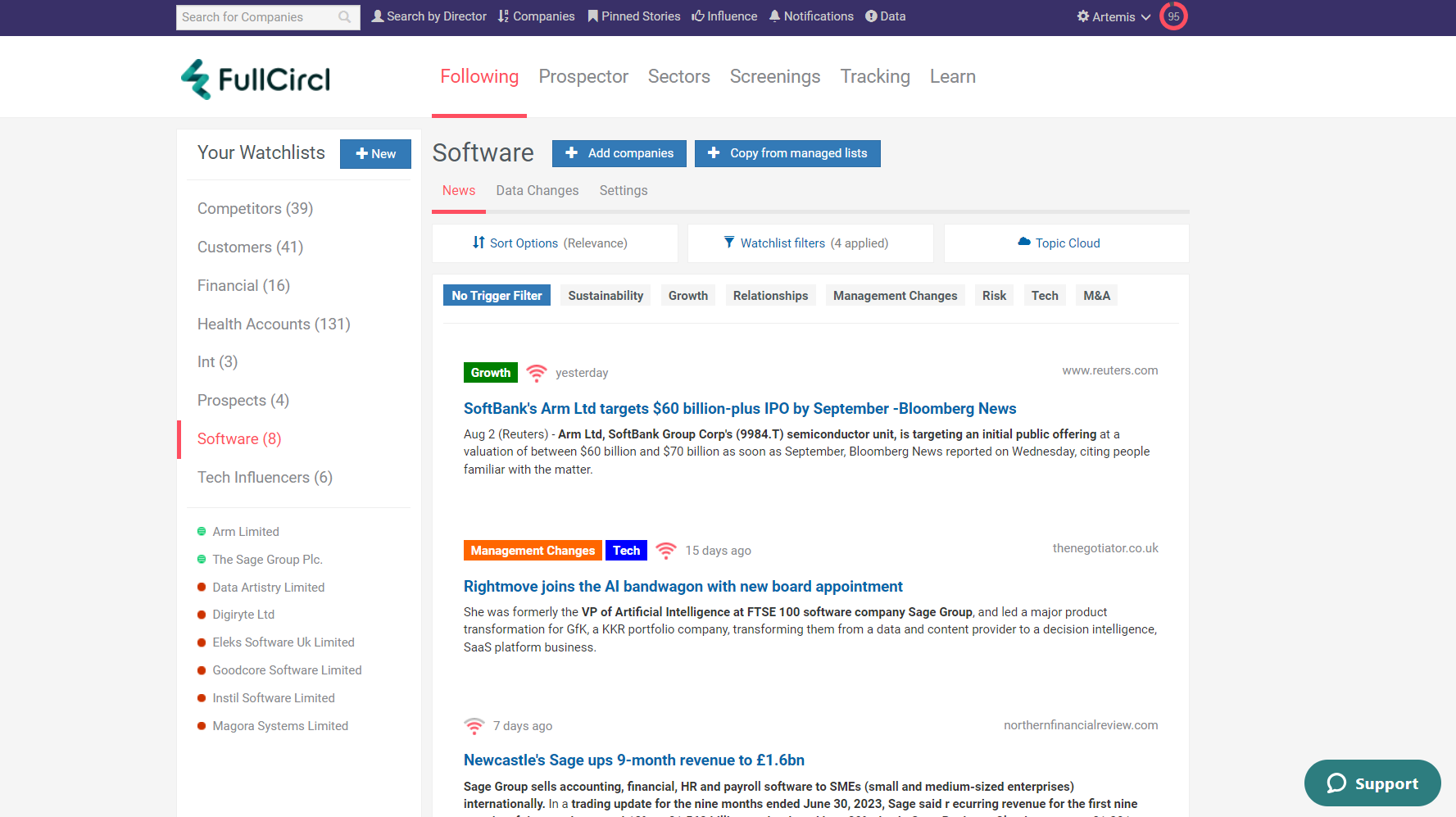Open Tech Influencers (6) watchlist
The image size is (1456, 817).
coord(265,478)
